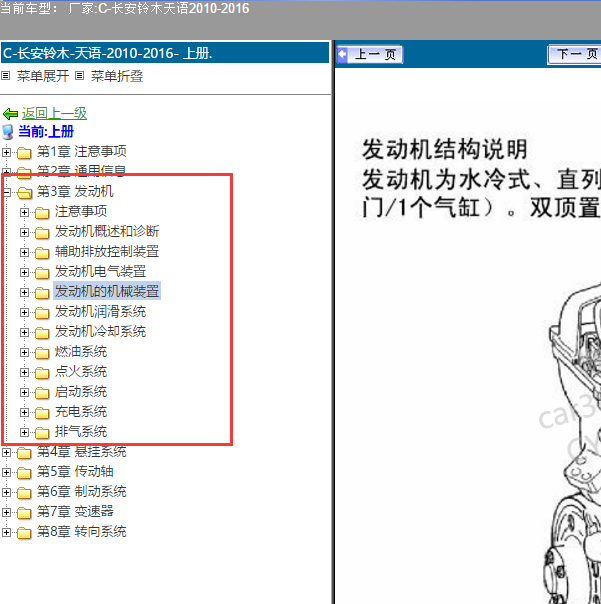601x604 pixels.
Task: Click folder icon of 第8章 转向系统
Action: point(24,533)
